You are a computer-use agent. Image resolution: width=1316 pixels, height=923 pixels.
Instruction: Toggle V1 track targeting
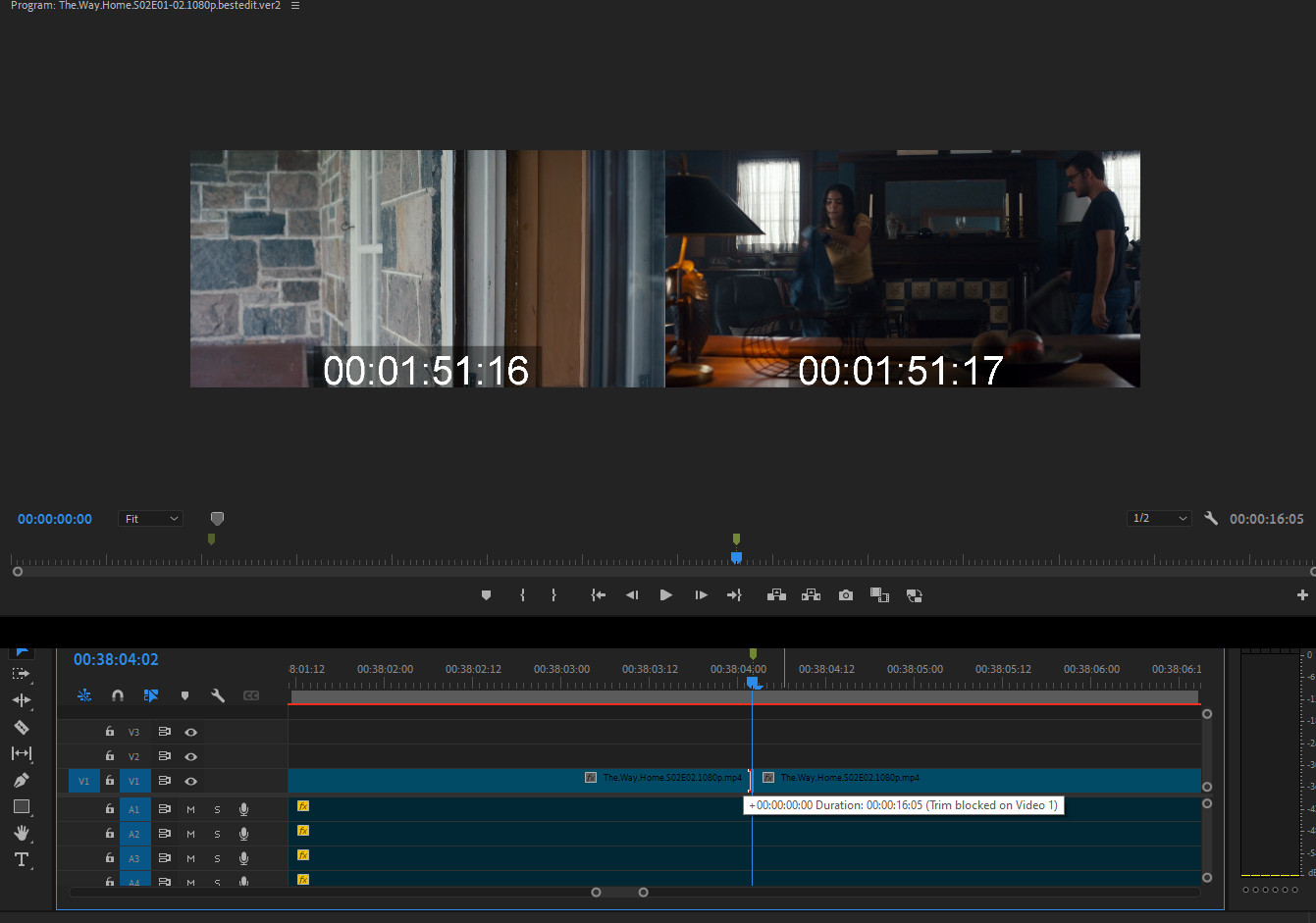pyautogui.click(x=134, y=781)
